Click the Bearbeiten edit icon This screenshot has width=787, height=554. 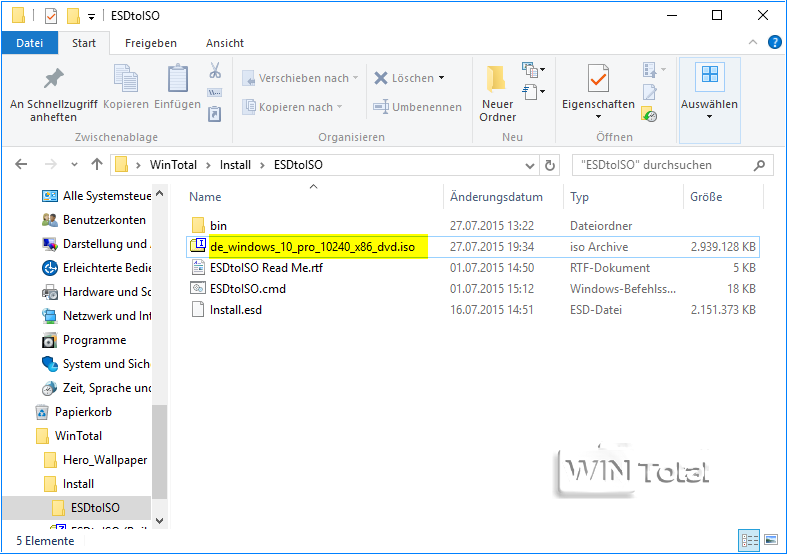pos(649,92)
